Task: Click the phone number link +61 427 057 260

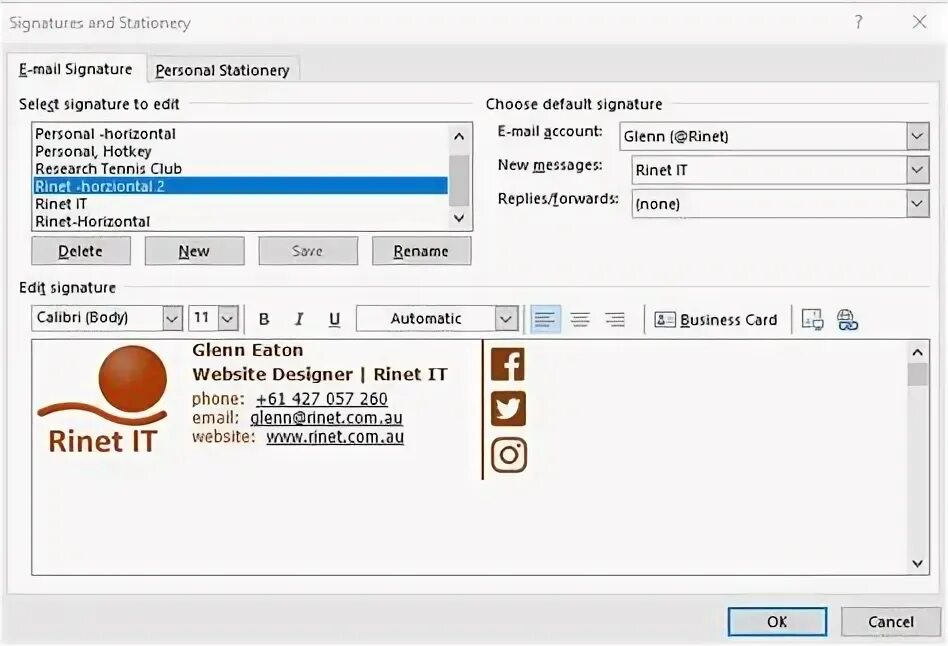Action: click(x=322, y=399)
